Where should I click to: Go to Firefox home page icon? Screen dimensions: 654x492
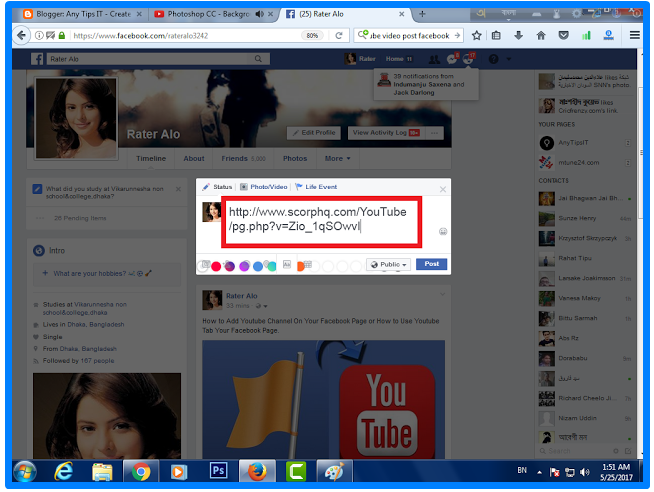tap(541, 35)
